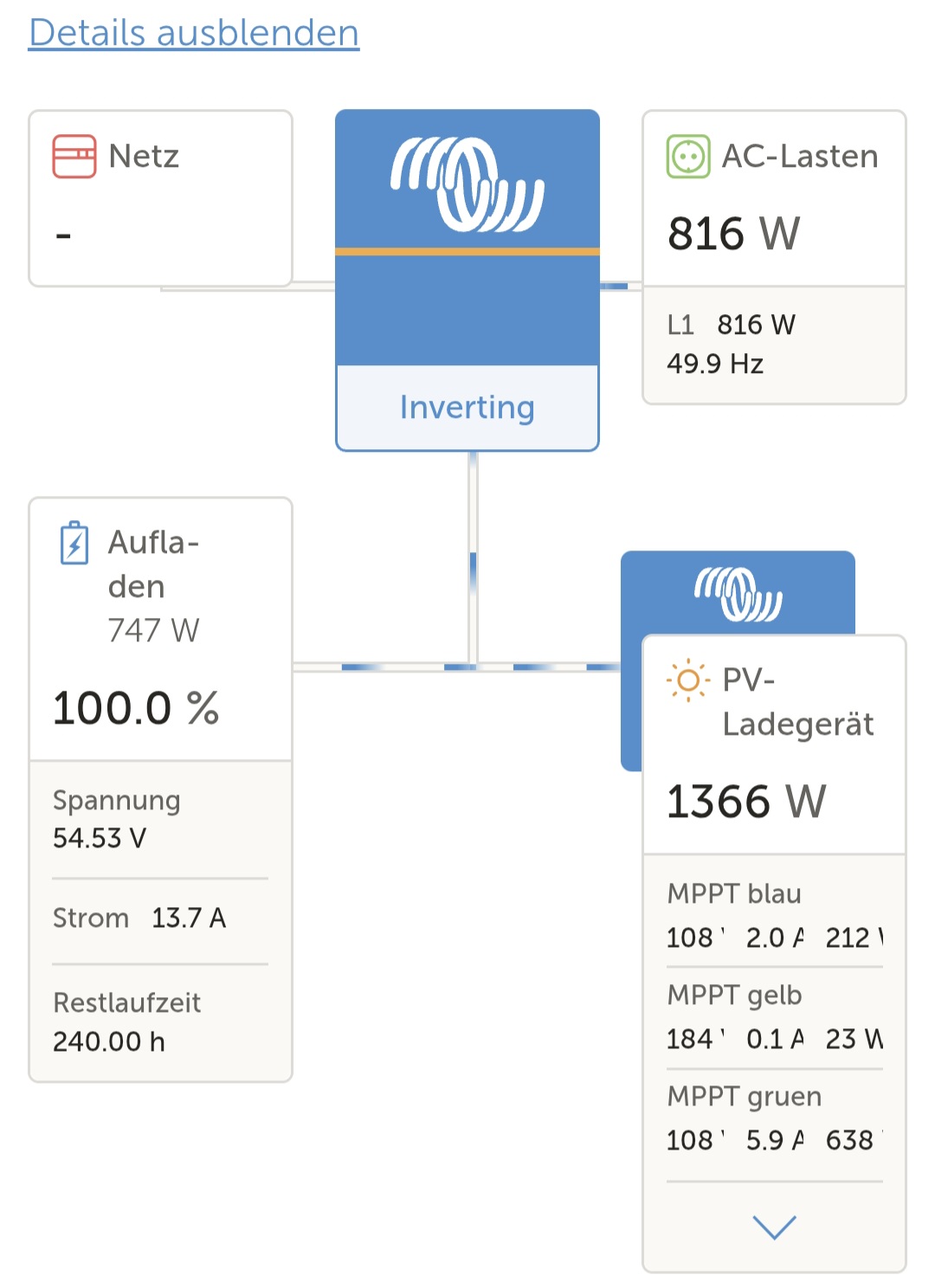The image size is (935, 1288).
Task: Click the Inverting status label
Action: click(x=467, y=407)
